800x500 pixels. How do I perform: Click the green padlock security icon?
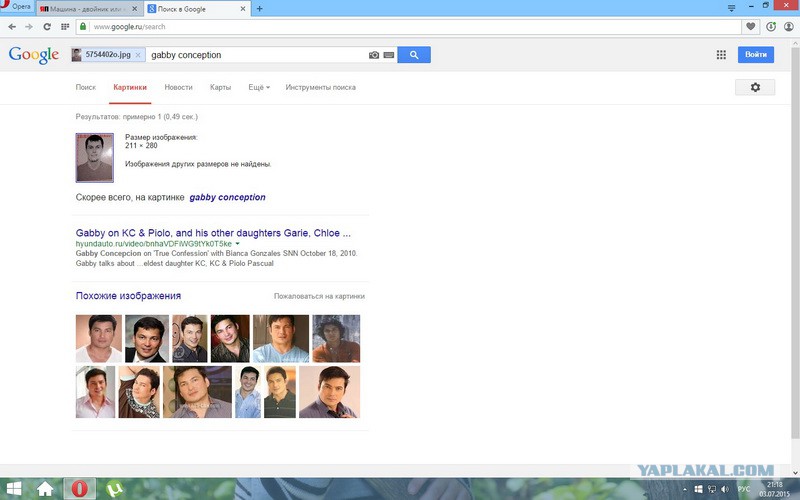[x=83, y=26]
